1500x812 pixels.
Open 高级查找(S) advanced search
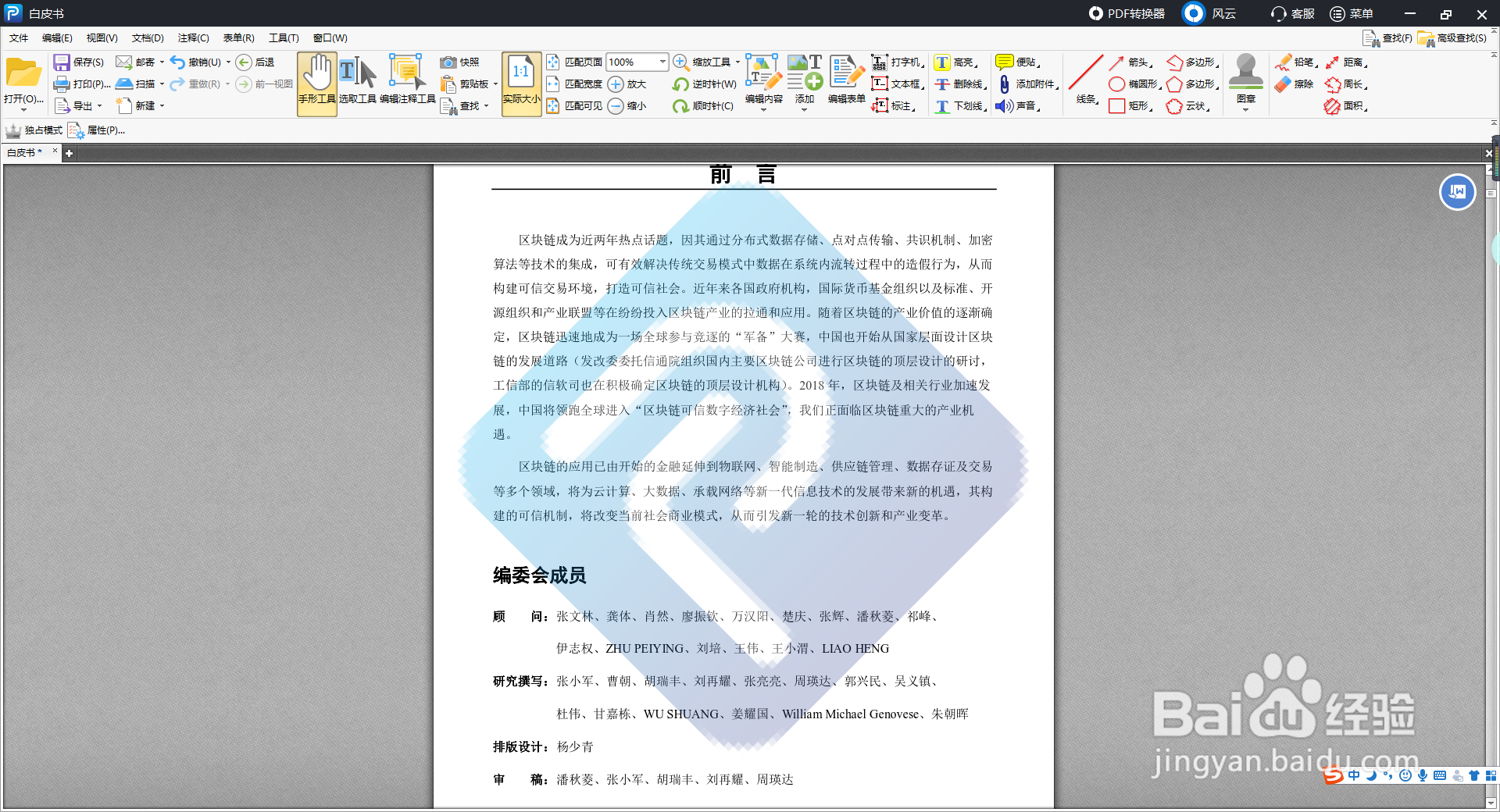point(1455,37)
